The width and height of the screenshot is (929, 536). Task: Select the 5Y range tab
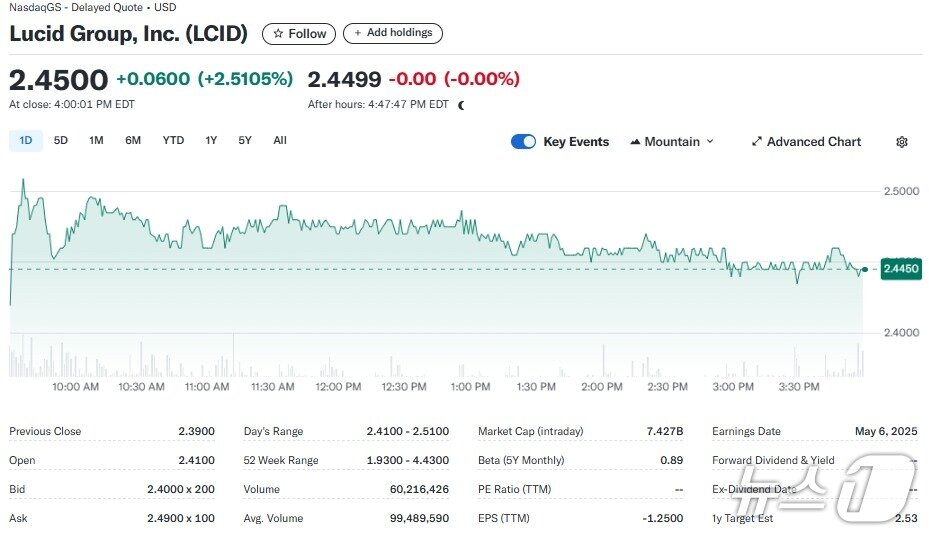[245, 140]
